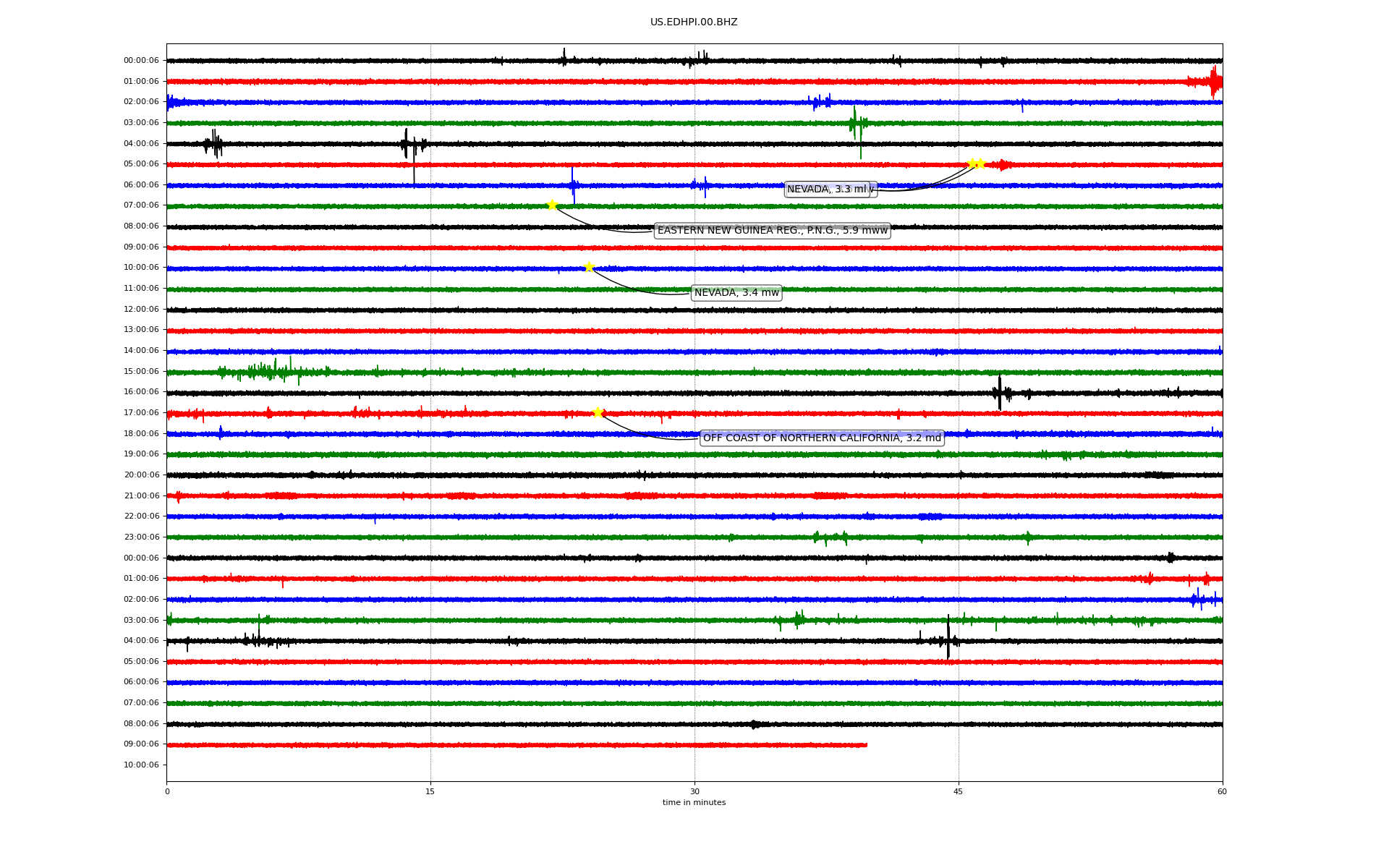Click the tall black spike on the 16:00:06 trace
The width and height of the screenshot is (1389, 868).
pyautogui.click(x=1000, y=393)
